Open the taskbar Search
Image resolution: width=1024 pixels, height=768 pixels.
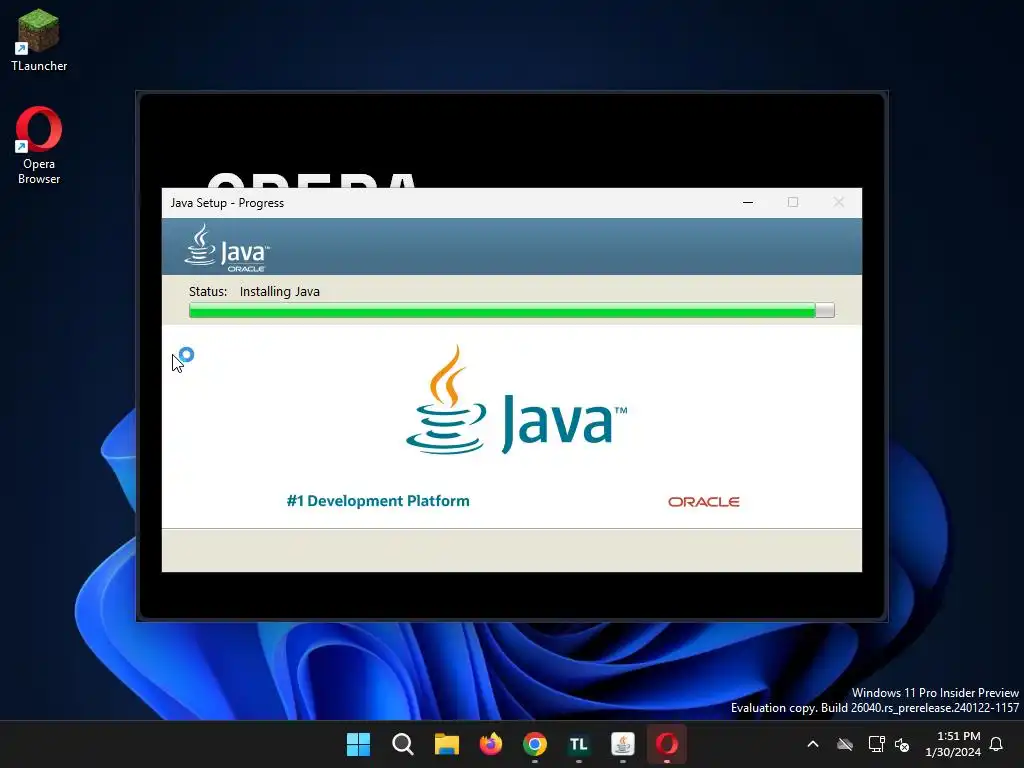pos(403,744)
